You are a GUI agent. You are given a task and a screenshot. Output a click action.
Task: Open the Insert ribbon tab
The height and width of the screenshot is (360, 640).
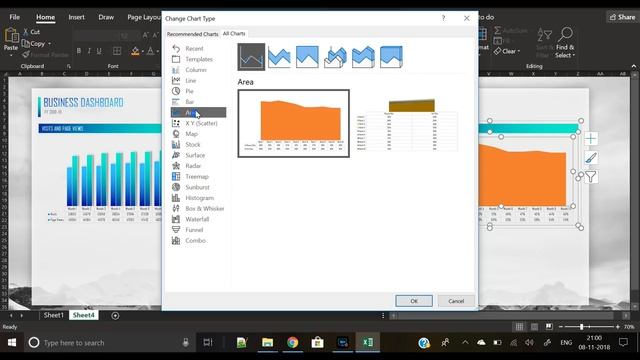tap(76, 17)
